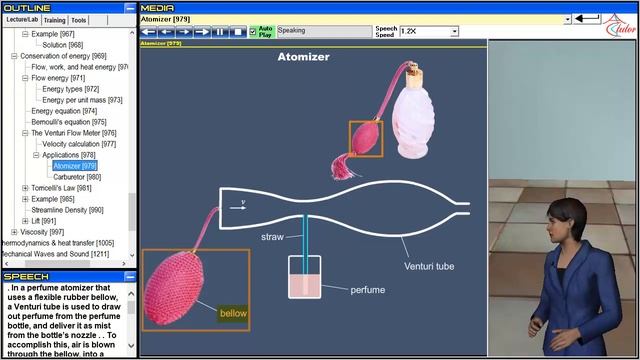The height and width of the screenshot is (360, 640).
Task: Pause the lecture playback
Action: (220, 32)
